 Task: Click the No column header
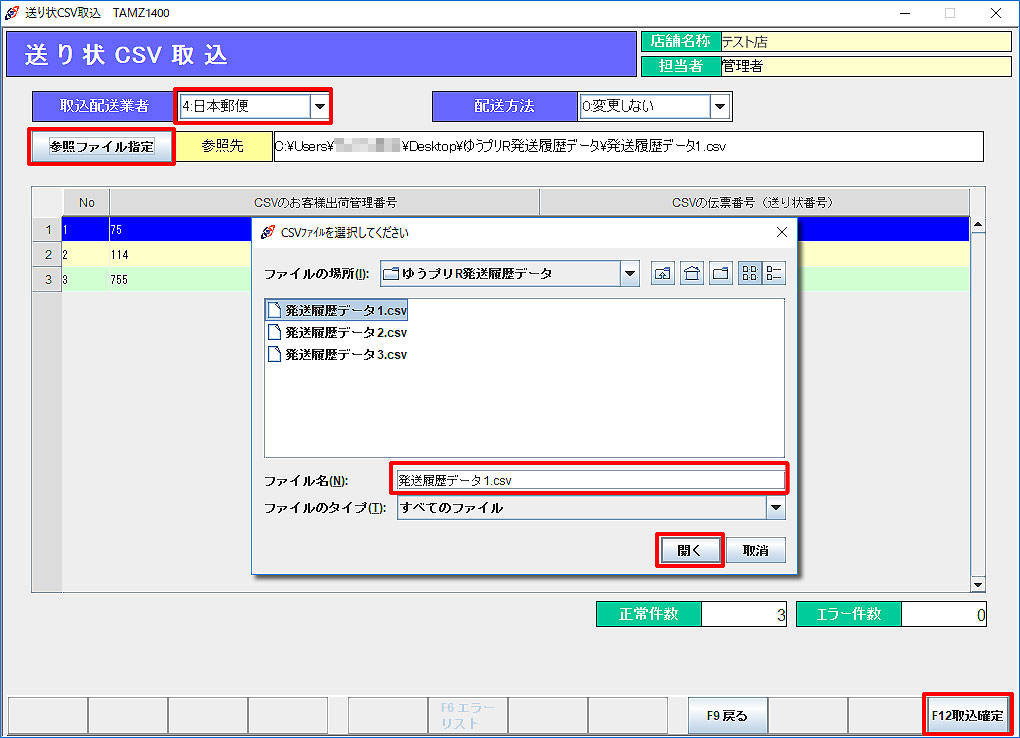[87, 202]
